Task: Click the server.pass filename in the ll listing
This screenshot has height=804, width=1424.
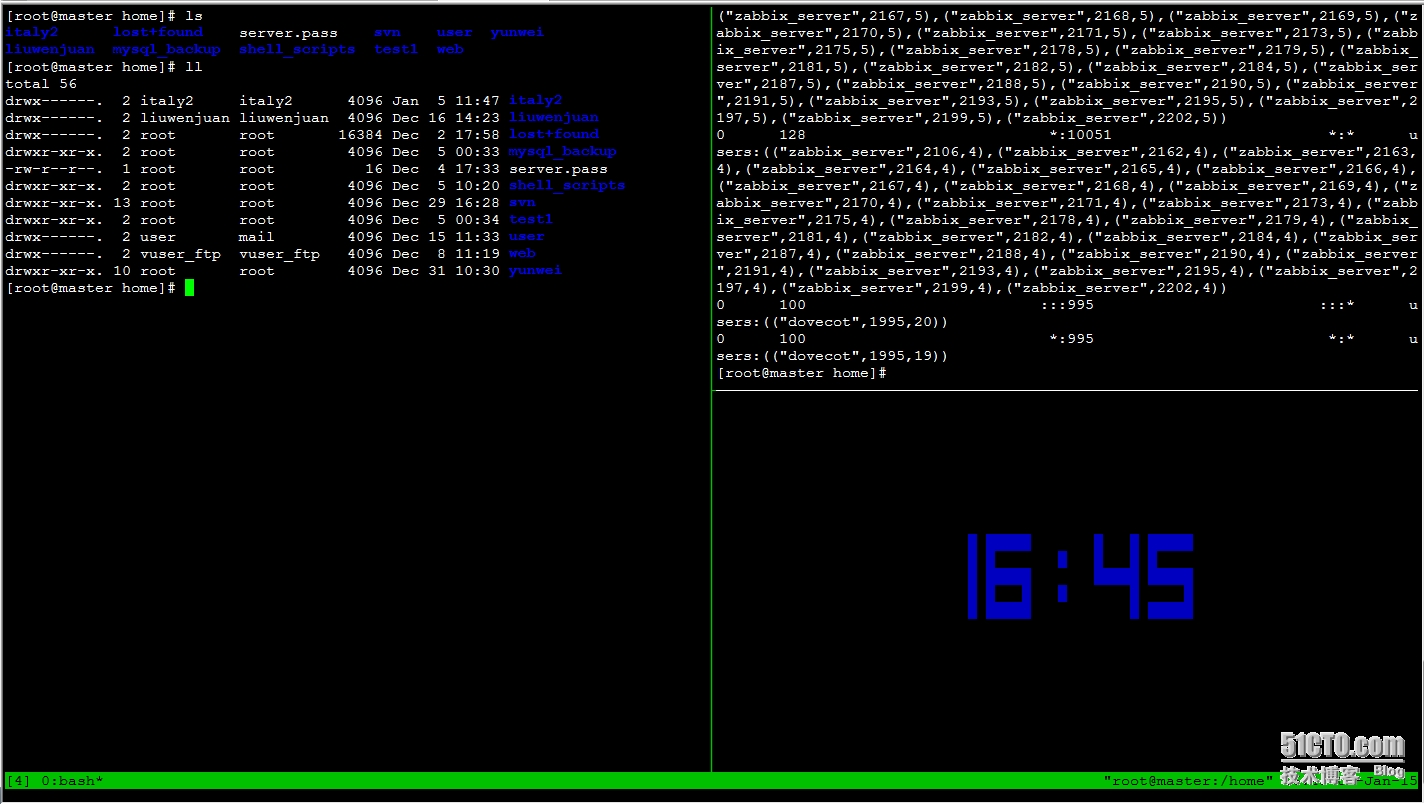Action: [x=558, y=169]
